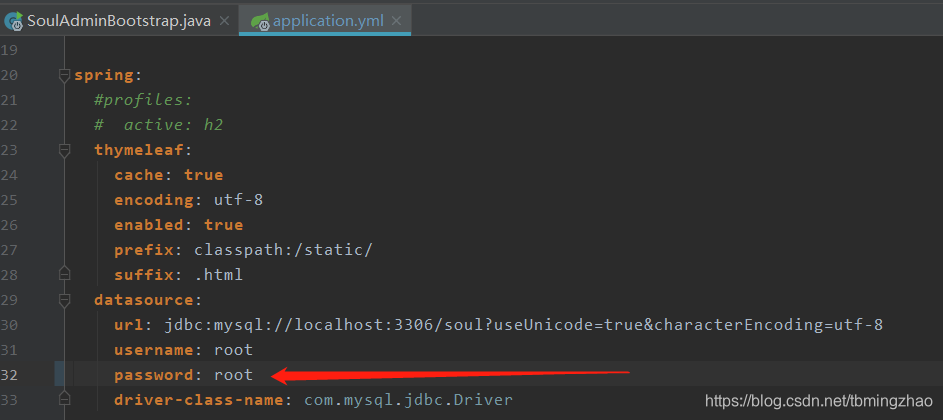Collapse the datasource block fold marker
This screenshot has height=420, width=943.
point(64,300)
